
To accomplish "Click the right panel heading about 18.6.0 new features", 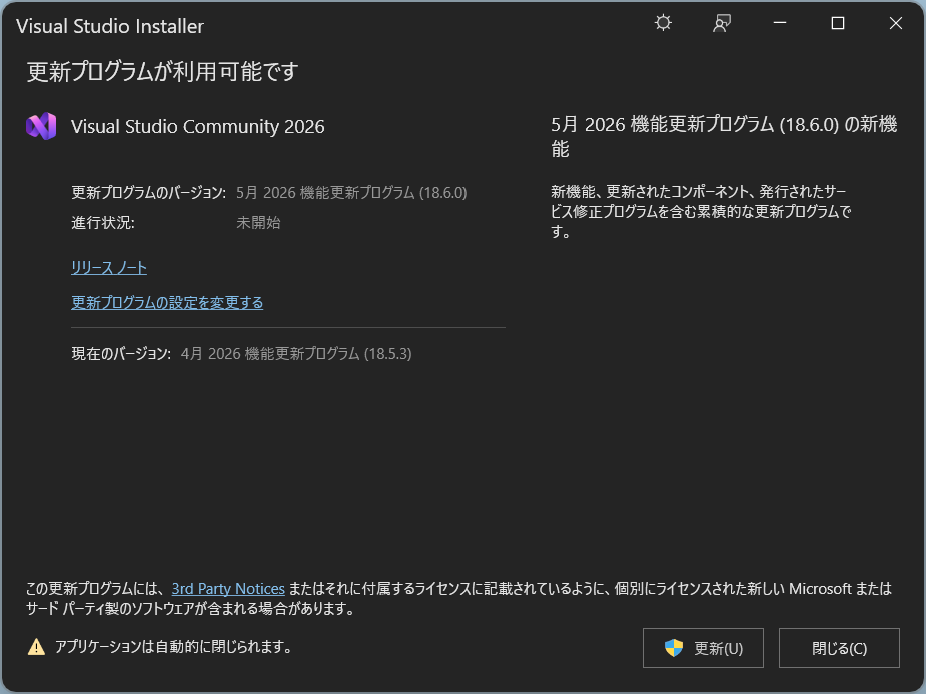I will [x=724, y=136].
